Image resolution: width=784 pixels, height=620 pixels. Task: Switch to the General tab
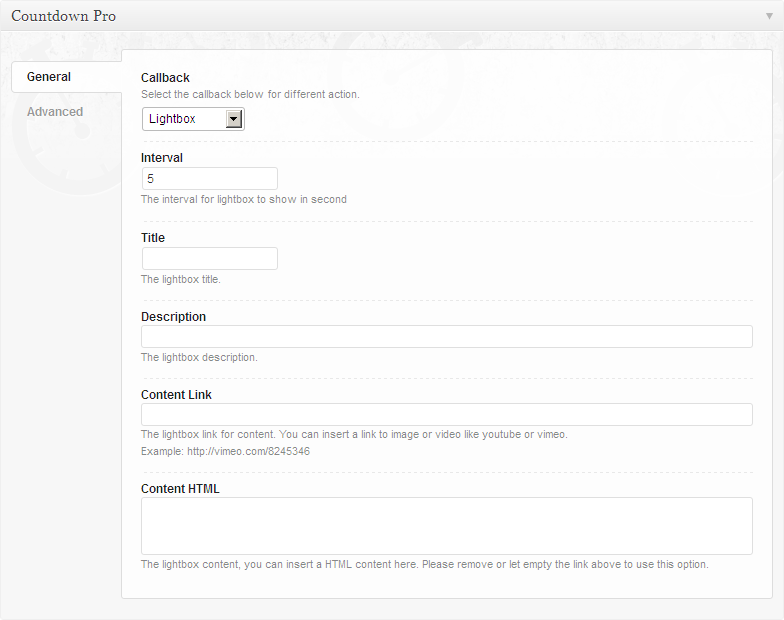(x=49, y=77)
